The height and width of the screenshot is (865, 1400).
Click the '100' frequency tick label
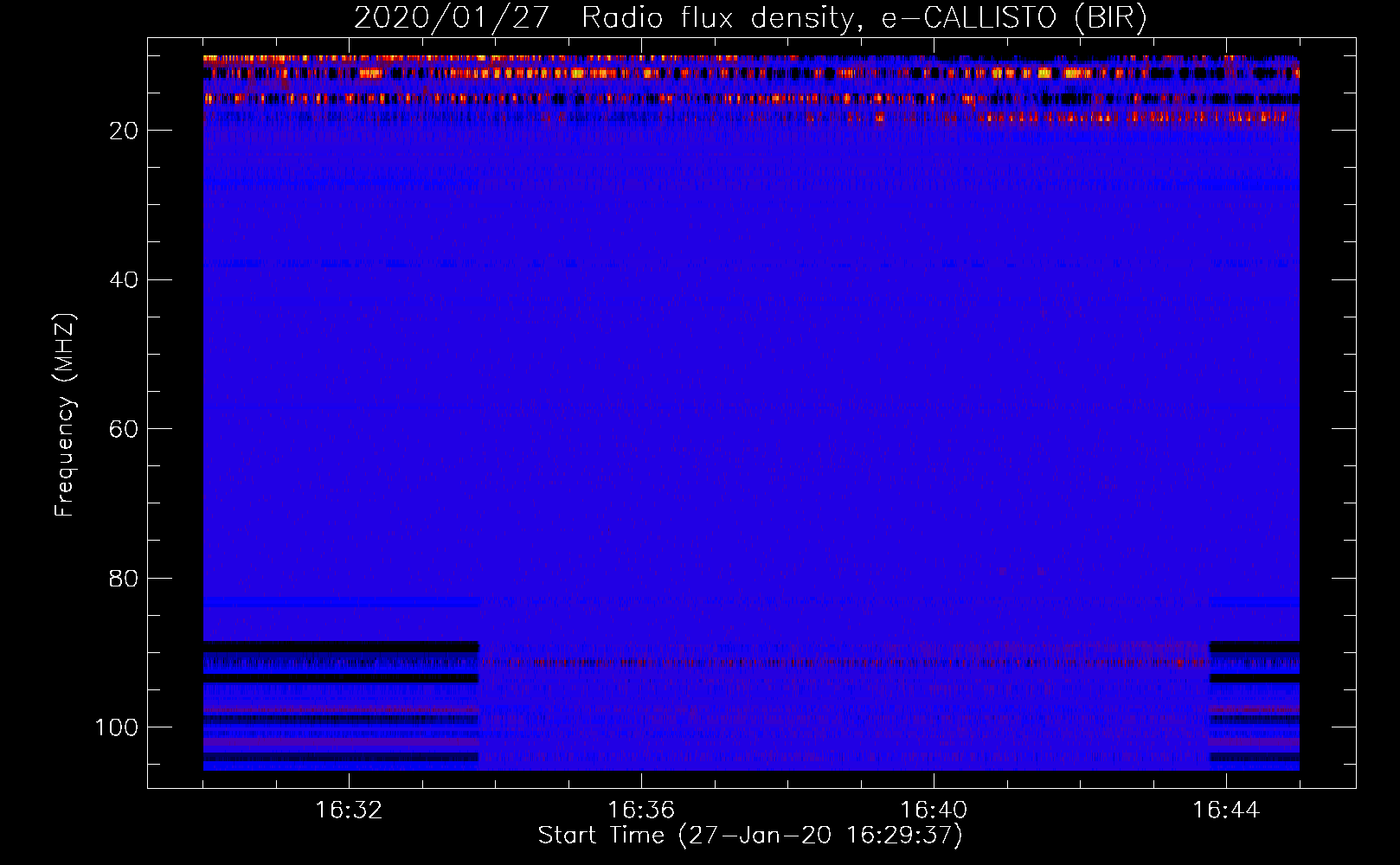pos(118,727)
